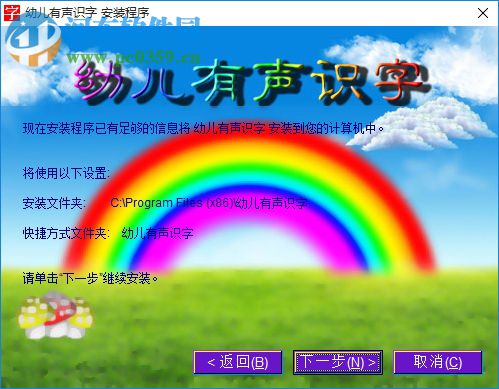Click the shortcut folder value 幼儿有声识字
This screenshot has height=389, width=499.
click(158, 233)
